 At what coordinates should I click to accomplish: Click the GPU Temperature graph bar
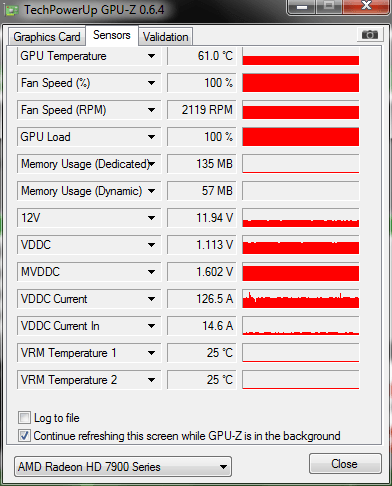301,56
